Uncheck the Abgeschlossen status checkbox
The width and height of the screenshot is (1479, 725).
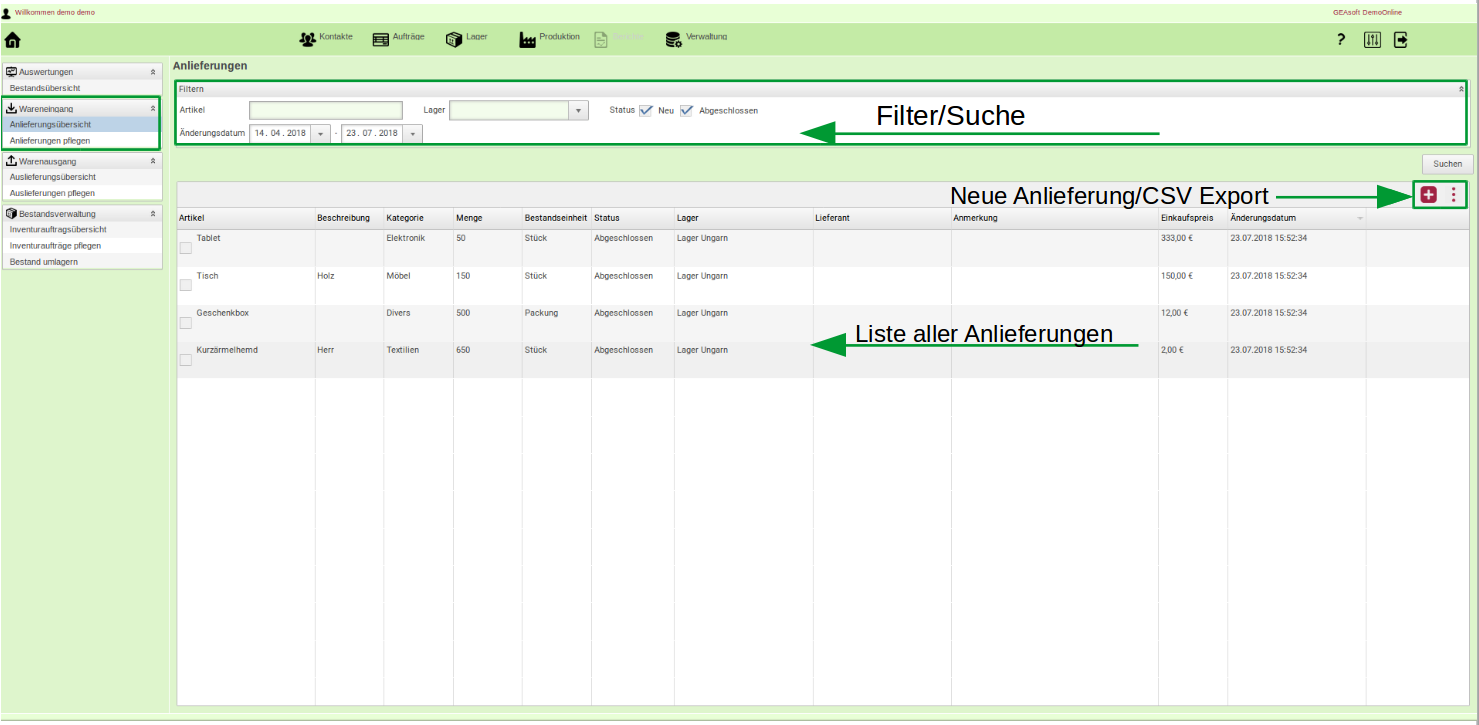[686, 110]
